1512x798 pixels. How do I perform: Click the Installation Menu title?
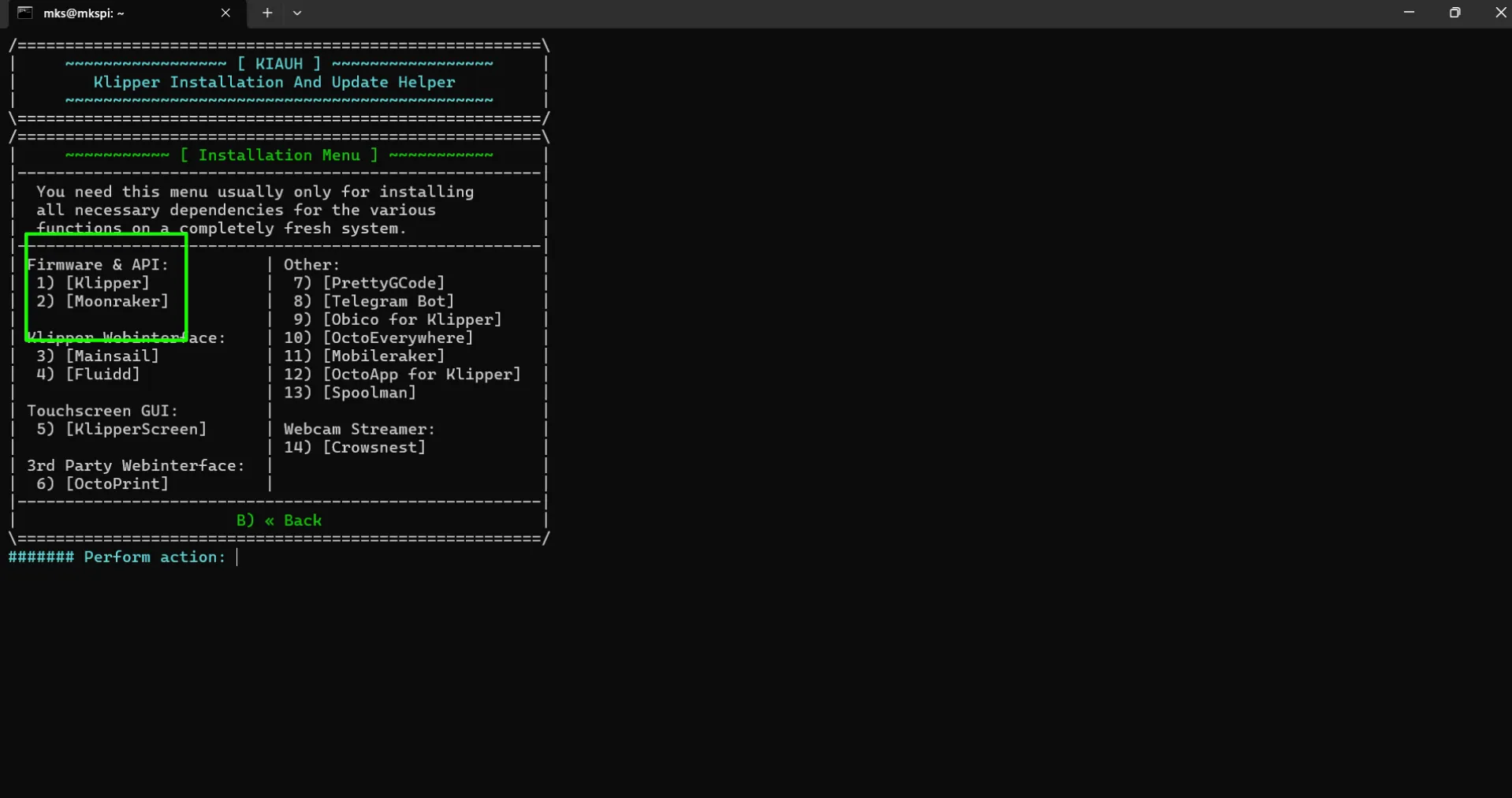[x=279, y=155]
